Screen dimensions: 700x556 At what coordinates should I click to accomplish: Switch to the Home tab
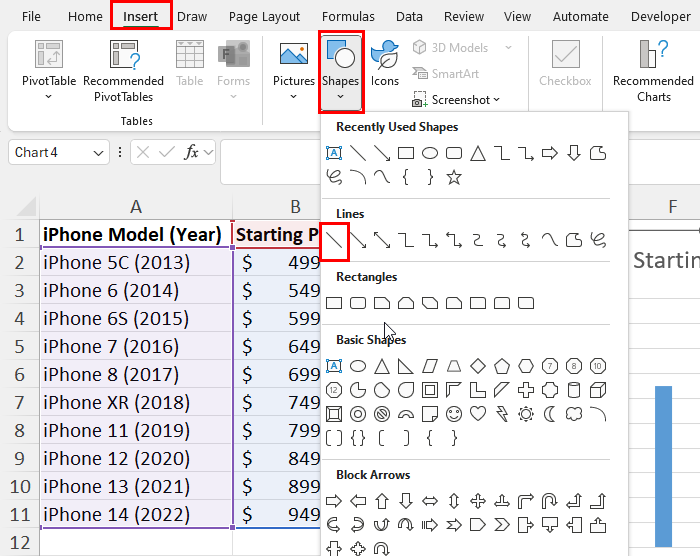click(x=85, y=17)
